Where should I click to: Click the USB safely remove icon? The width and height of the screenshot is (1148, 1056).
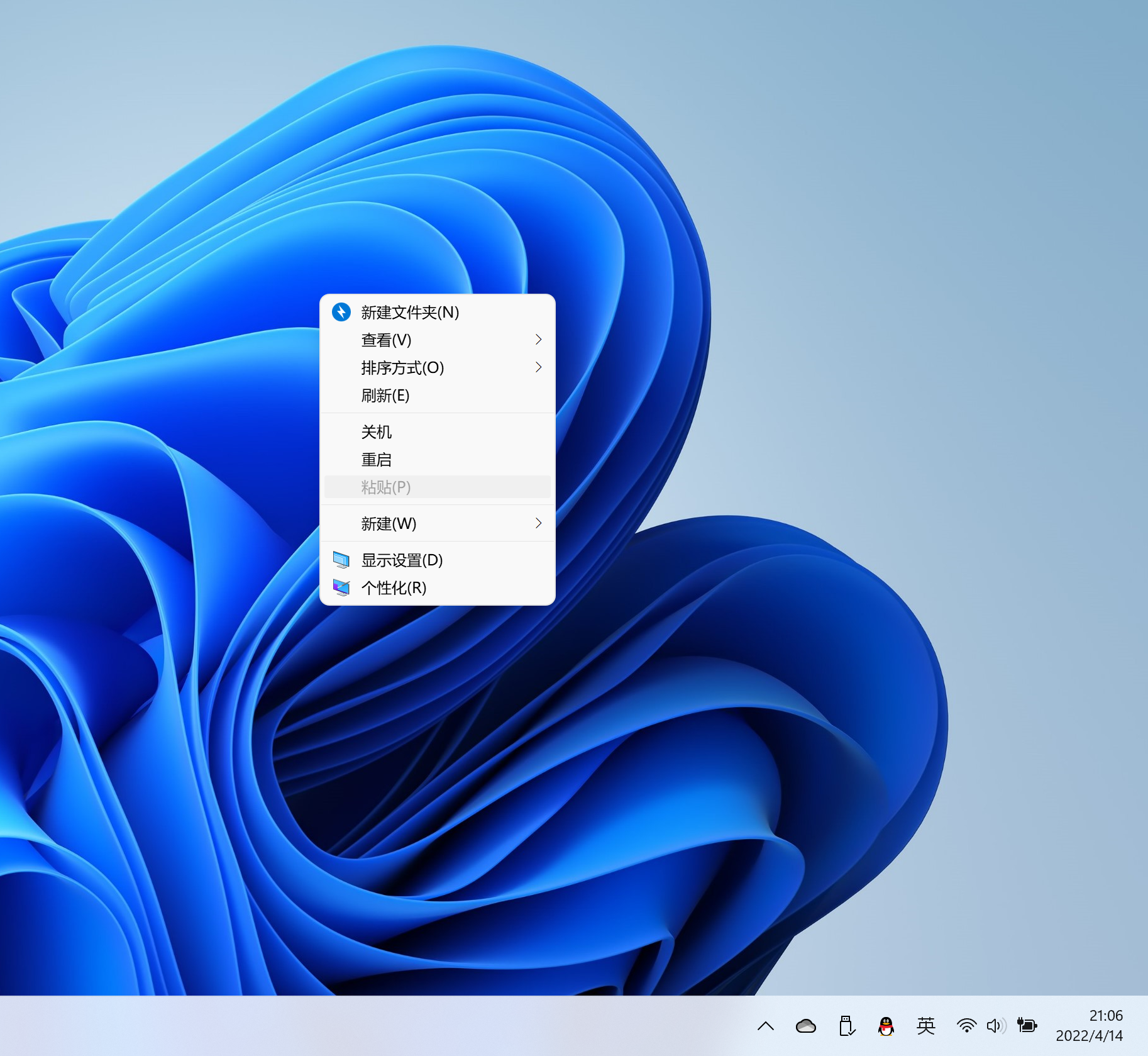(847, 1026)
